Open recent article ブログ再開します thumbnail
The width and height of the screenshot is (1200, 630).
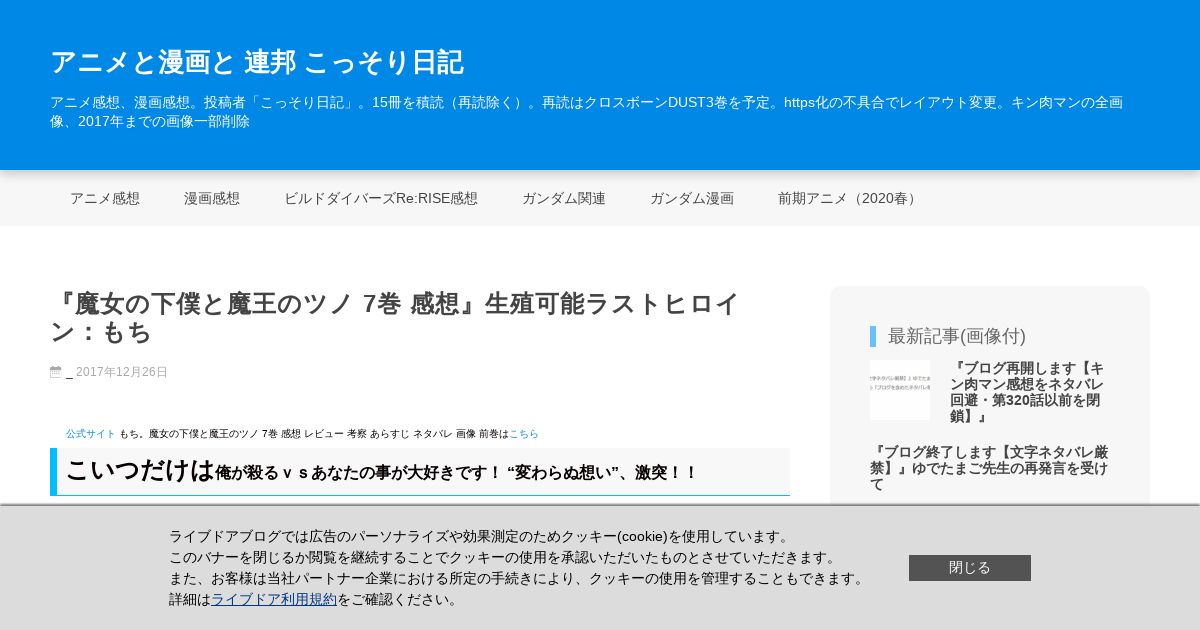[900, 390]
